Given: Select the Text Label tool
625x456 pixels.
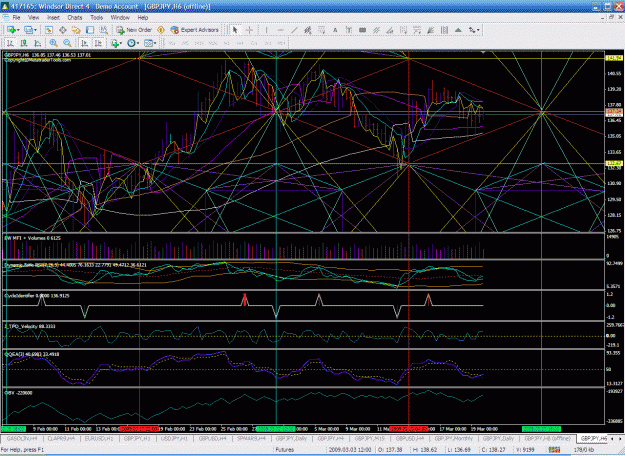Looking at the screenshot, I should (x=349, y=30).
